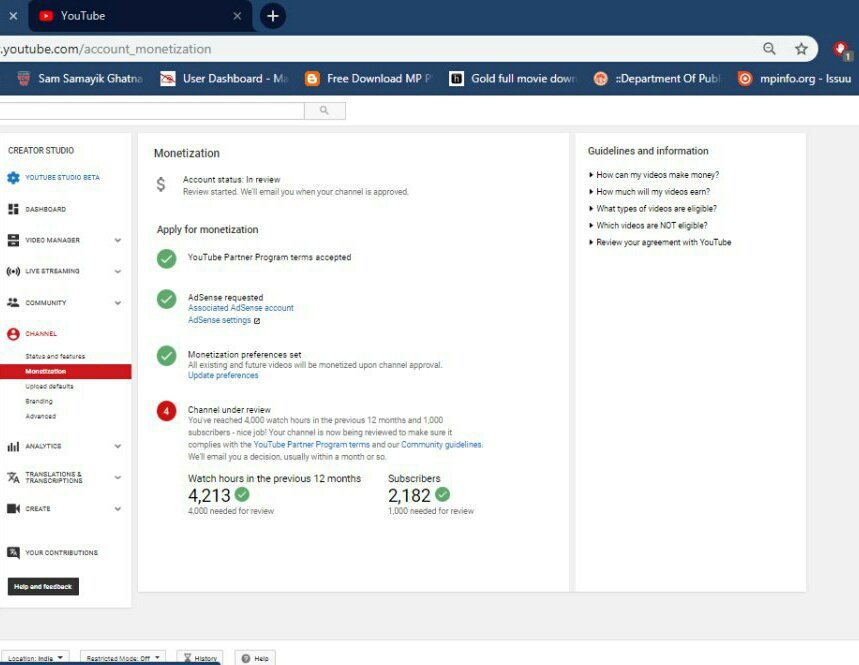Select Advanced submenu item

(41, 416)
